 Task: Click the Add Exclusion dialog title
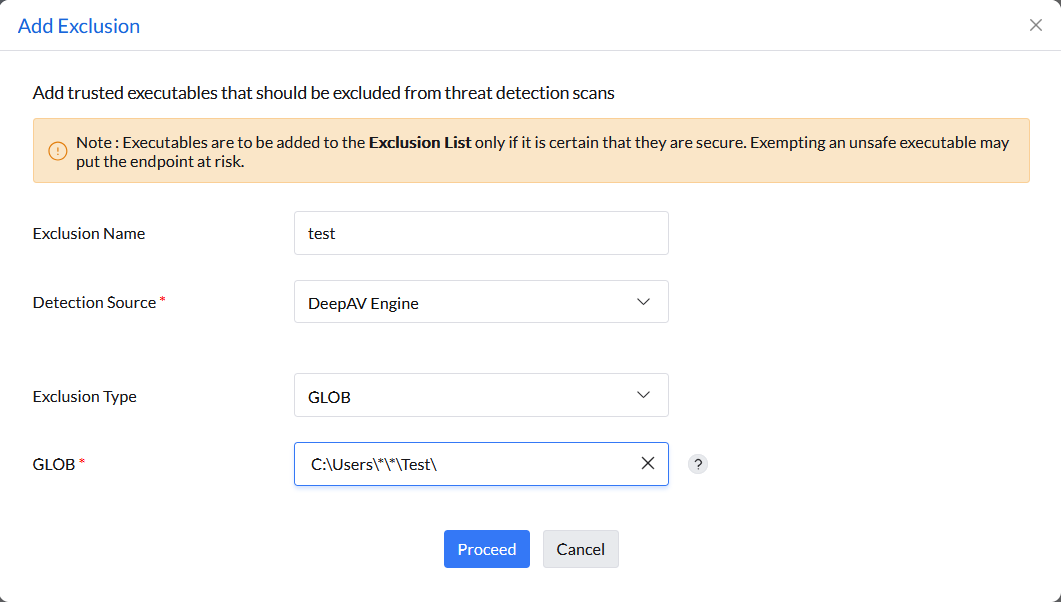pyautogui.click(x=79, y=26)
